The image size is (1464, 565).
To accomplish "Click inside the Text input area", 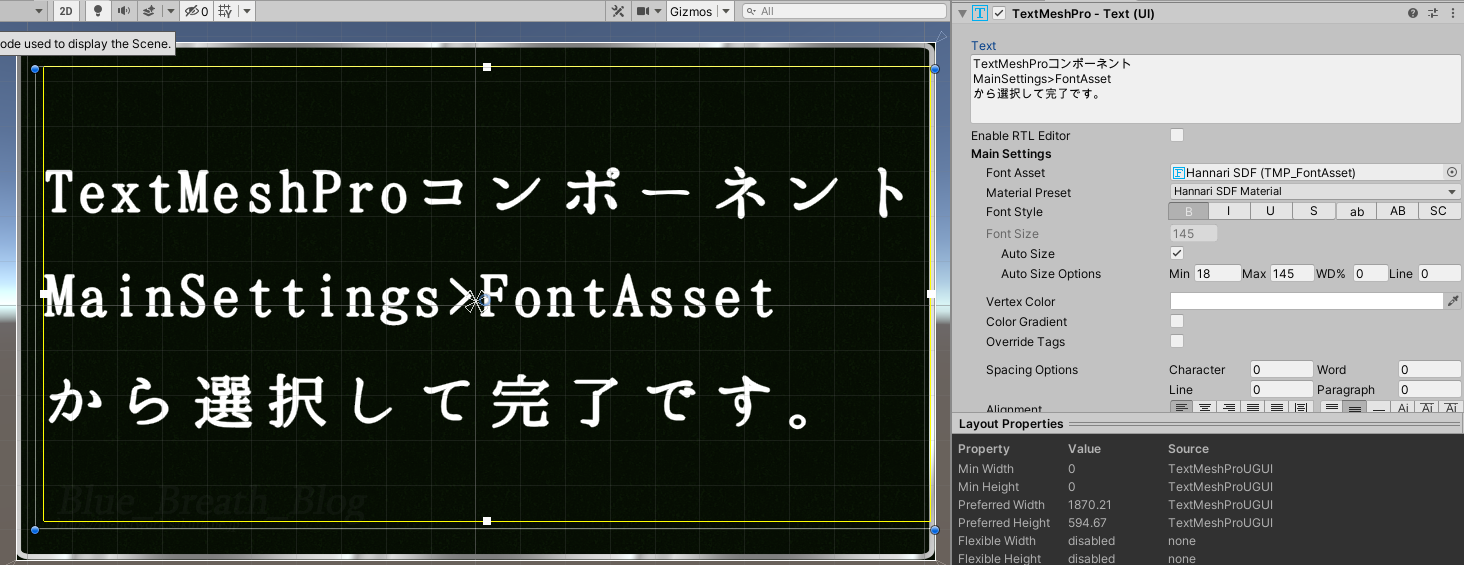I will coord(1216,89).
